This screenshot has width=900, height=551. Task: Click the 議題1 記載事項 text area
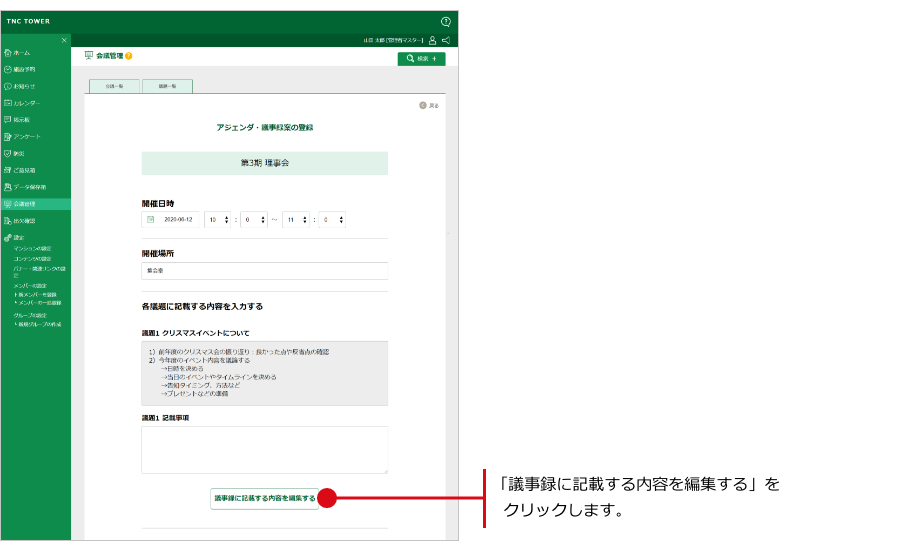coord(265,450)
